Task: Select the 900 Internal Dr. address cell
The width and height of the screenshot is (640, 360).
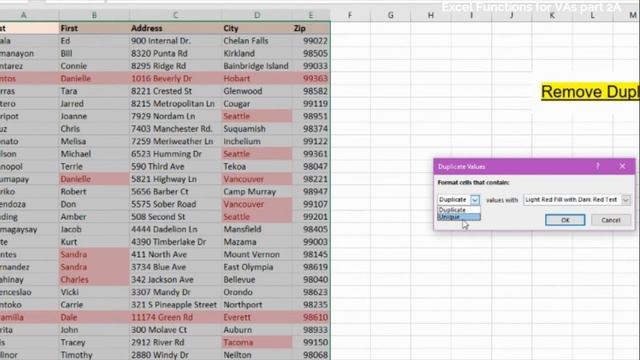Action: 175,41
